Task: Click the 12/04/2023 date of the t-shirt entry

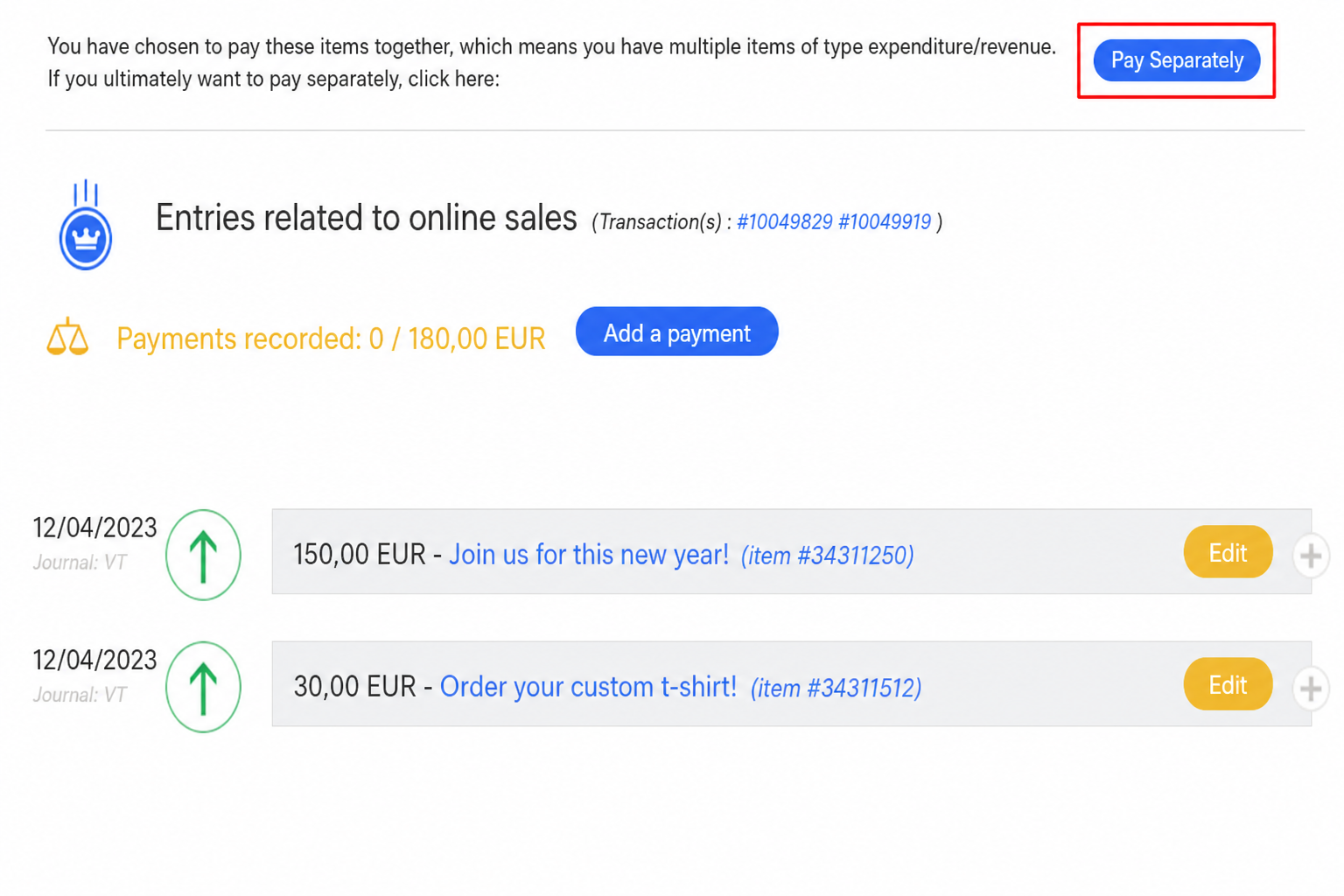Action: click(x=94, y=660)
